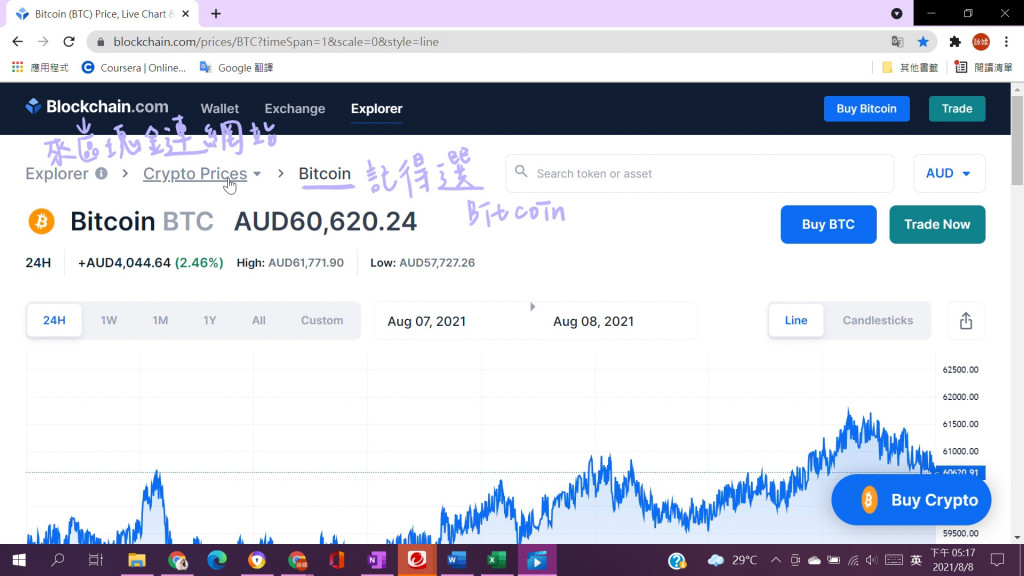
Task: Open Excel from taskbar
Action: tap(496, 560)
